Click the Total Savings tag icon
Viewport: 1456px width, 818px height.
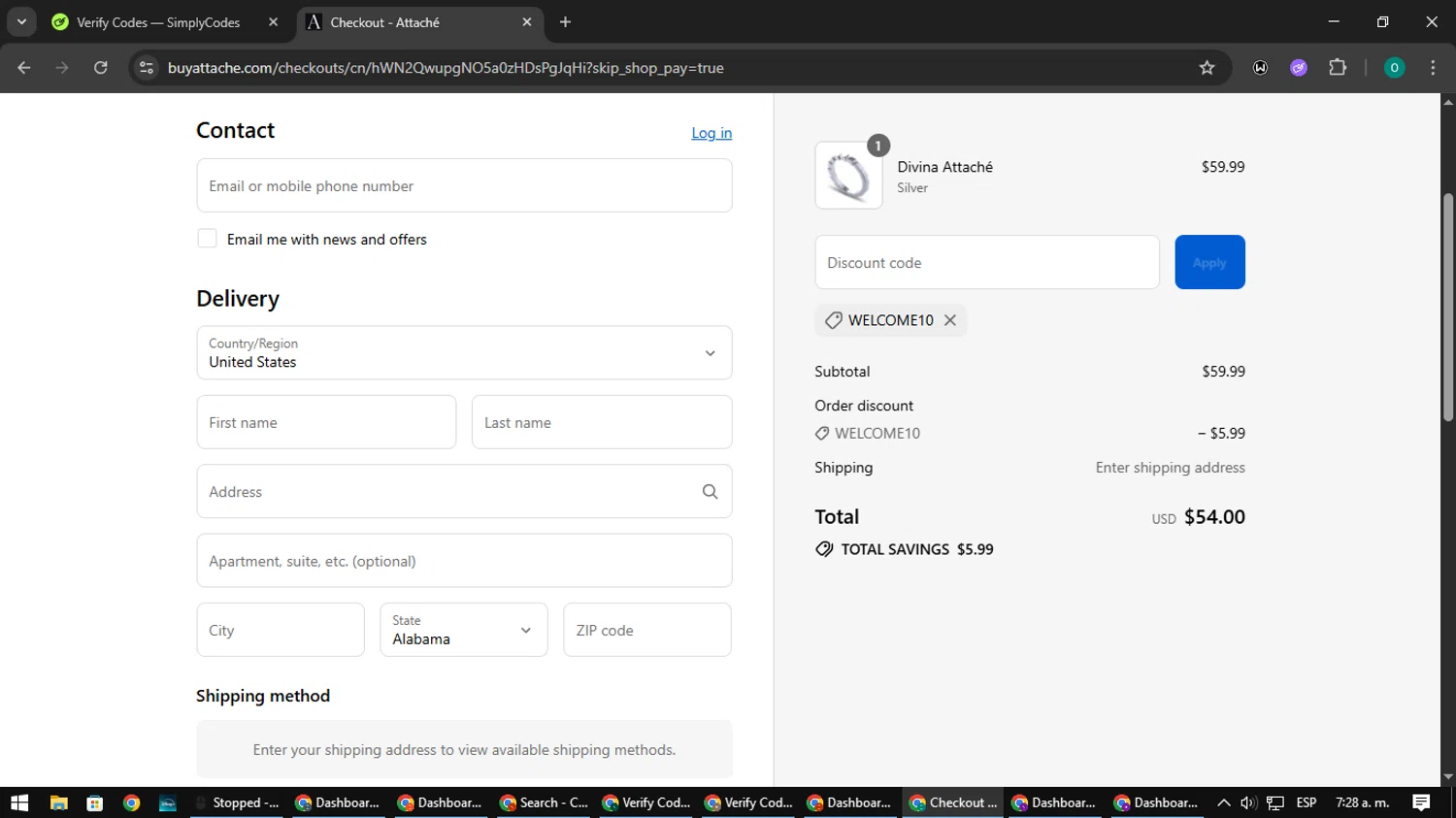coord(824,549)
